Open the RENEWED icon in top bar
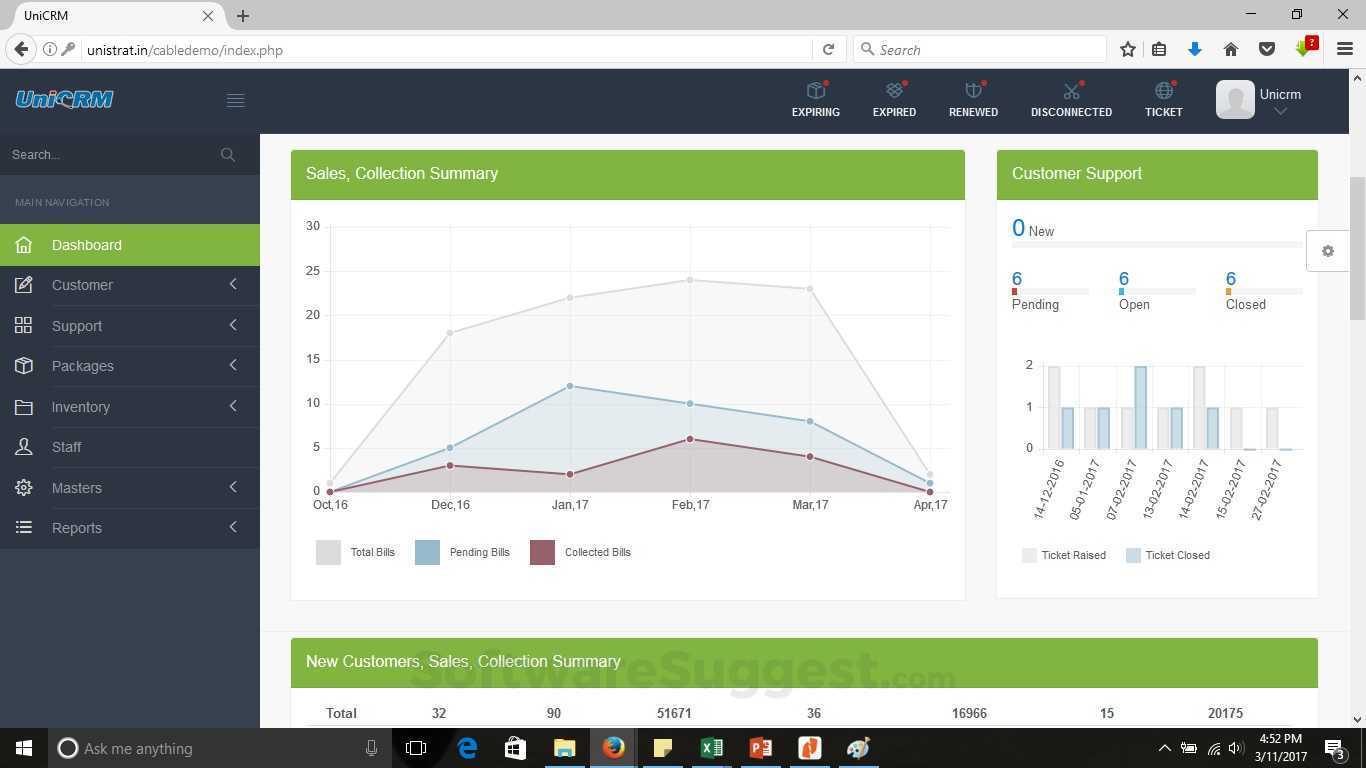 [x=971, y=98]
